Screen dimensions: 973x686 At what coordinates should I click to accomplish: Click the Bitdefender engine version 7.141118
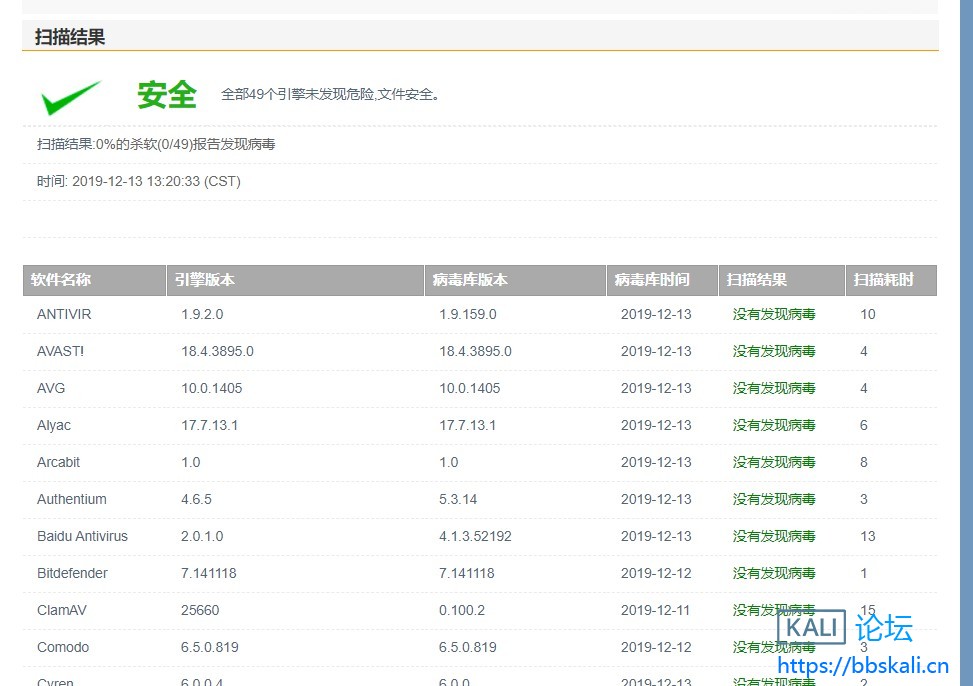point(209,573)
